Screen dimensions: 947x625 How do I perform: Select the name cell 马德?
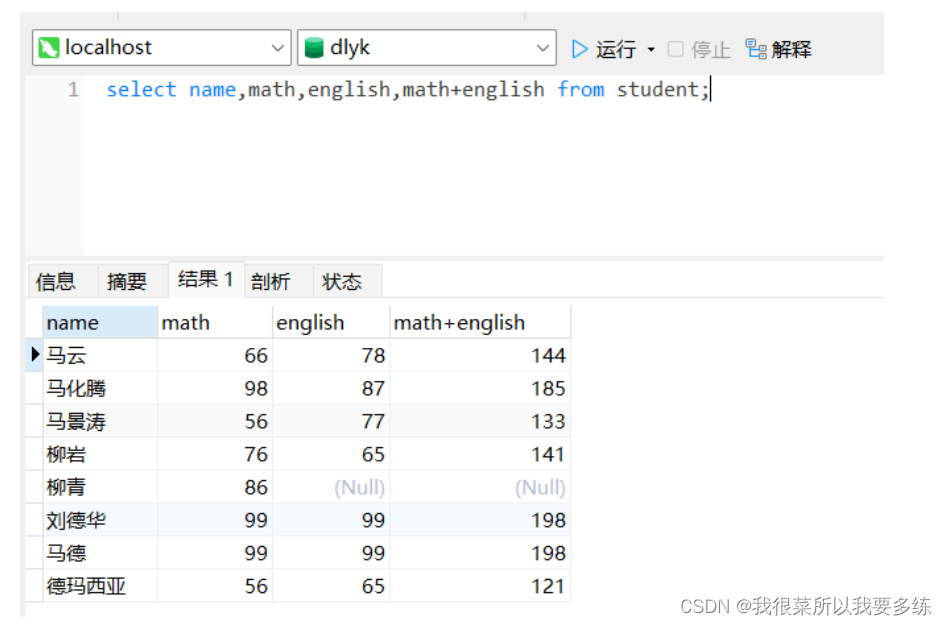[x=100, y=553]
